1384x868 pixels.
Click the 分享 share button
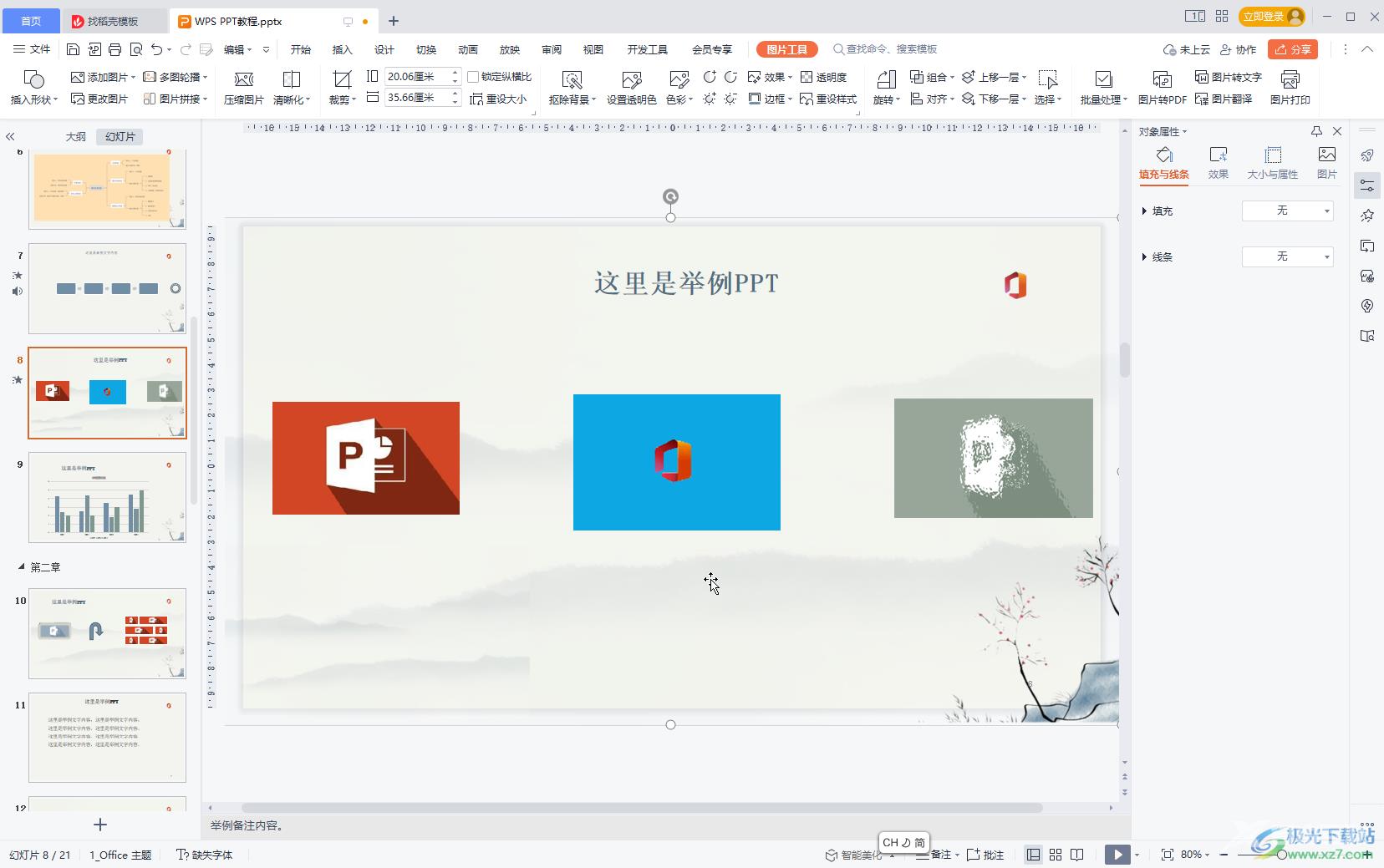[1292, 49]
